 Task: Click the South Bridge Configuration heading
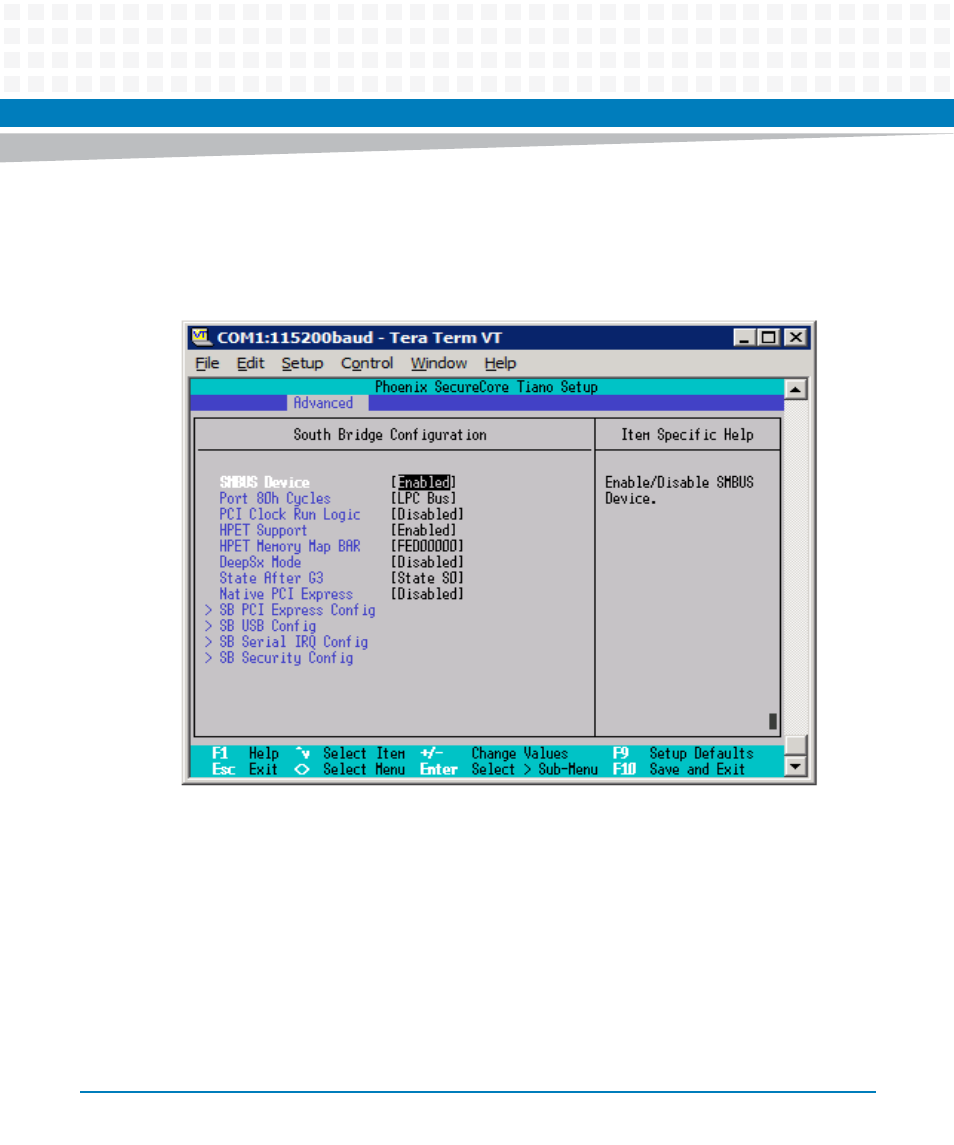click(390, 435)
